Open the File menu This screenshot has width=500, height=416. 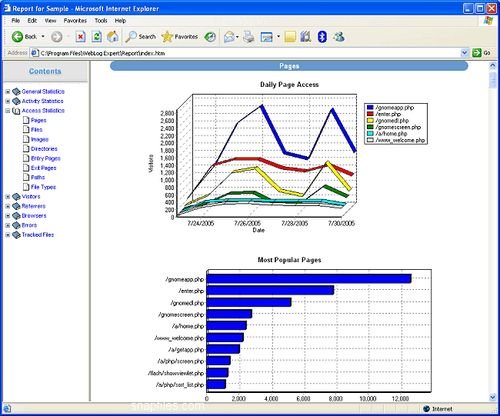(16, 21)
